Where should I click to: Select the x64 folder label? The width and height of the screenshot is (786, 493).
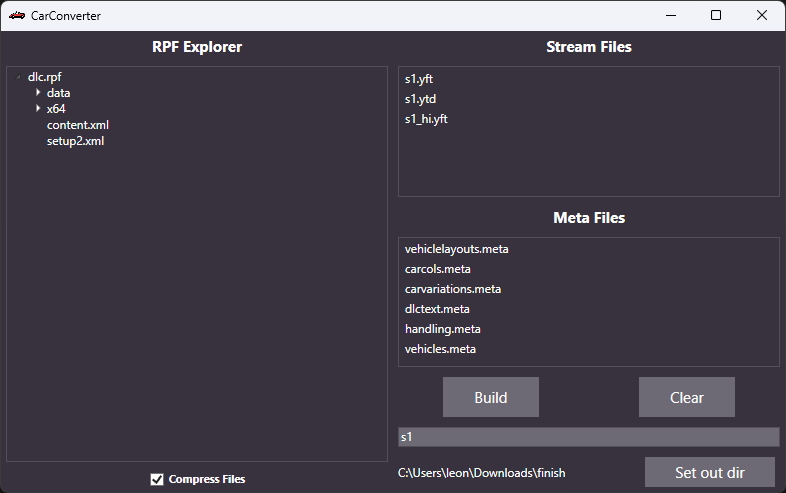click(x=56, y=109)
